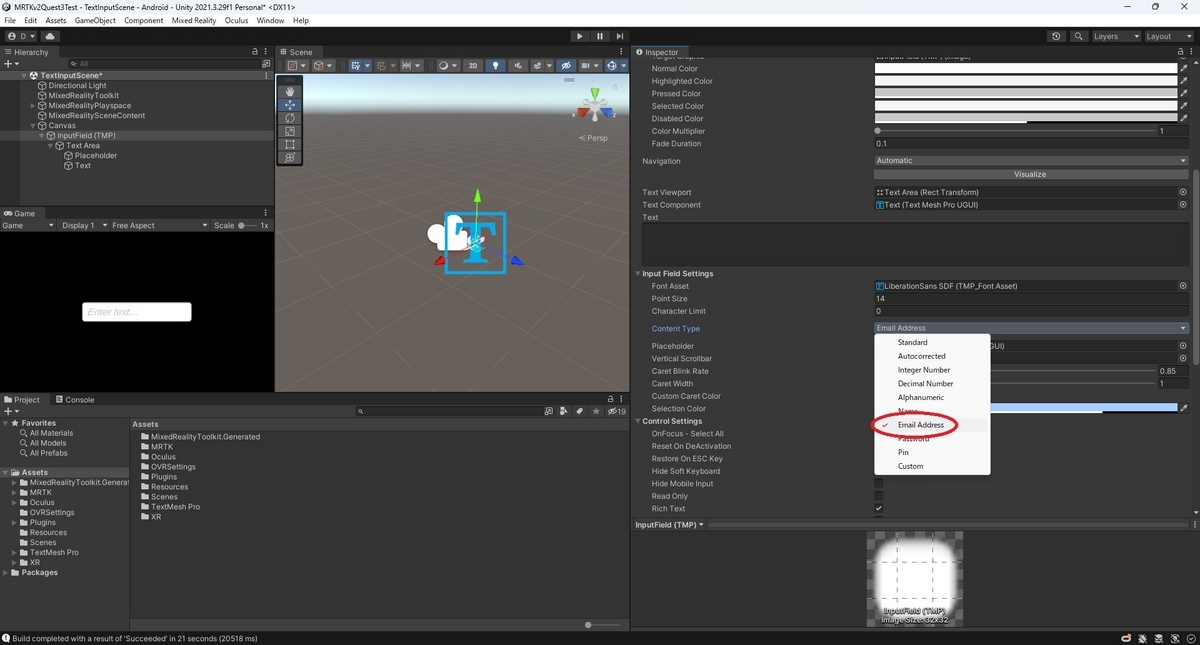This screenshot has width=1200, height=645.
Task: Open the GameObject menu
Action: [x=94, y=20]
